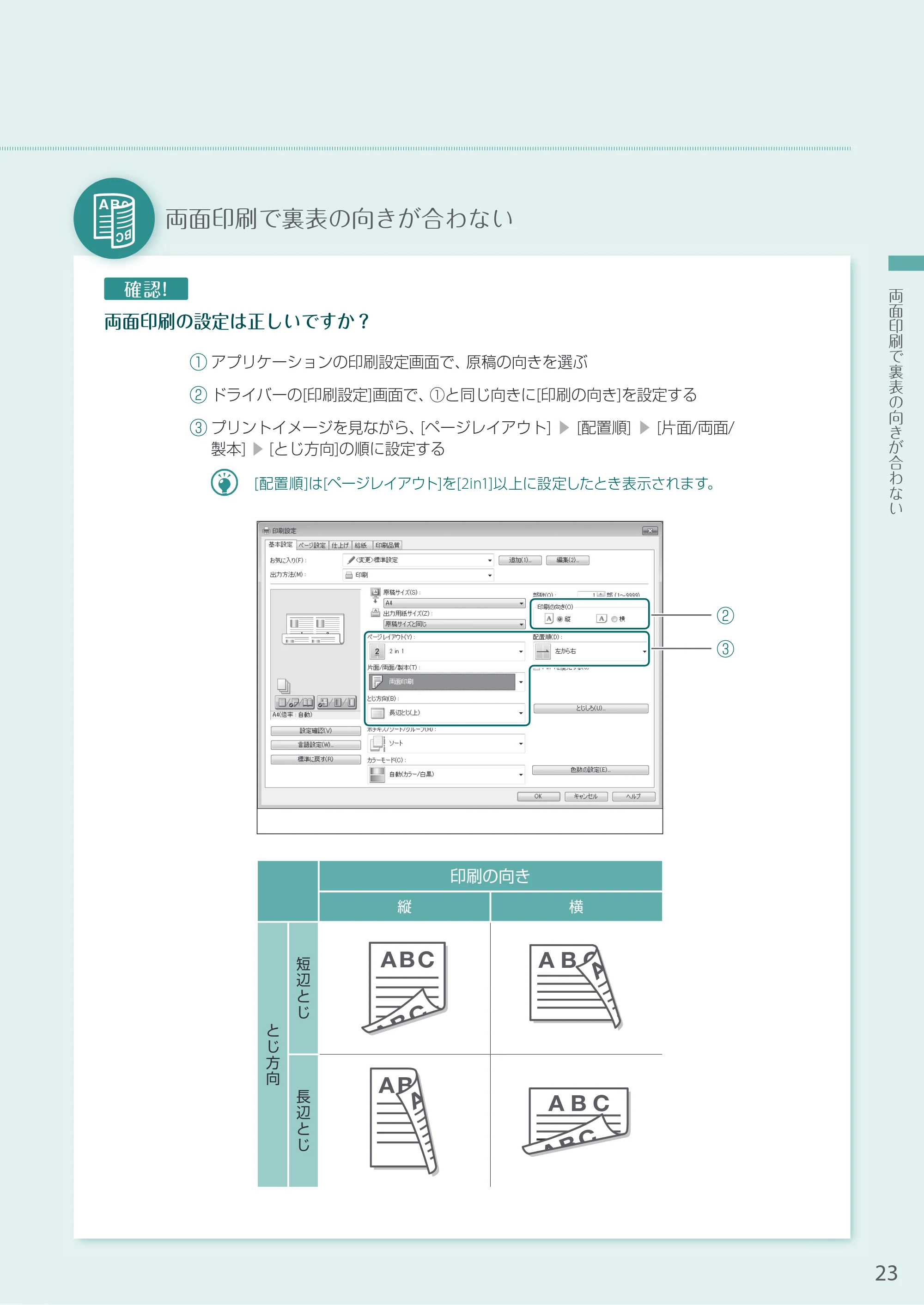Open the 出力方法 dropdown

click(418, 575)
